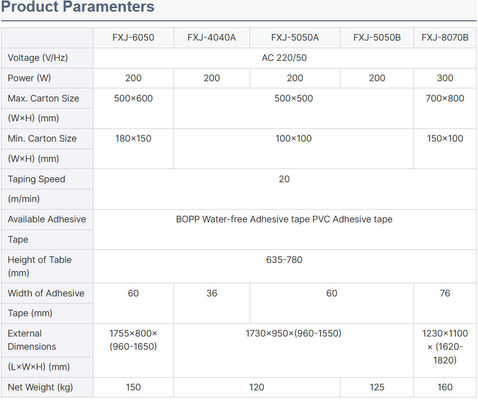Click the 125 net weight cell
The image size is (478, 400).
point(377,388)
